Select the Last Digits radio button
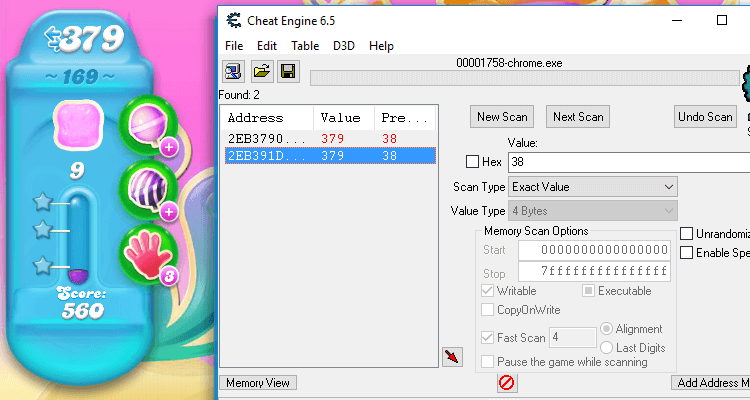The height and width of the screenshot is (400, 750). (607, 347)
